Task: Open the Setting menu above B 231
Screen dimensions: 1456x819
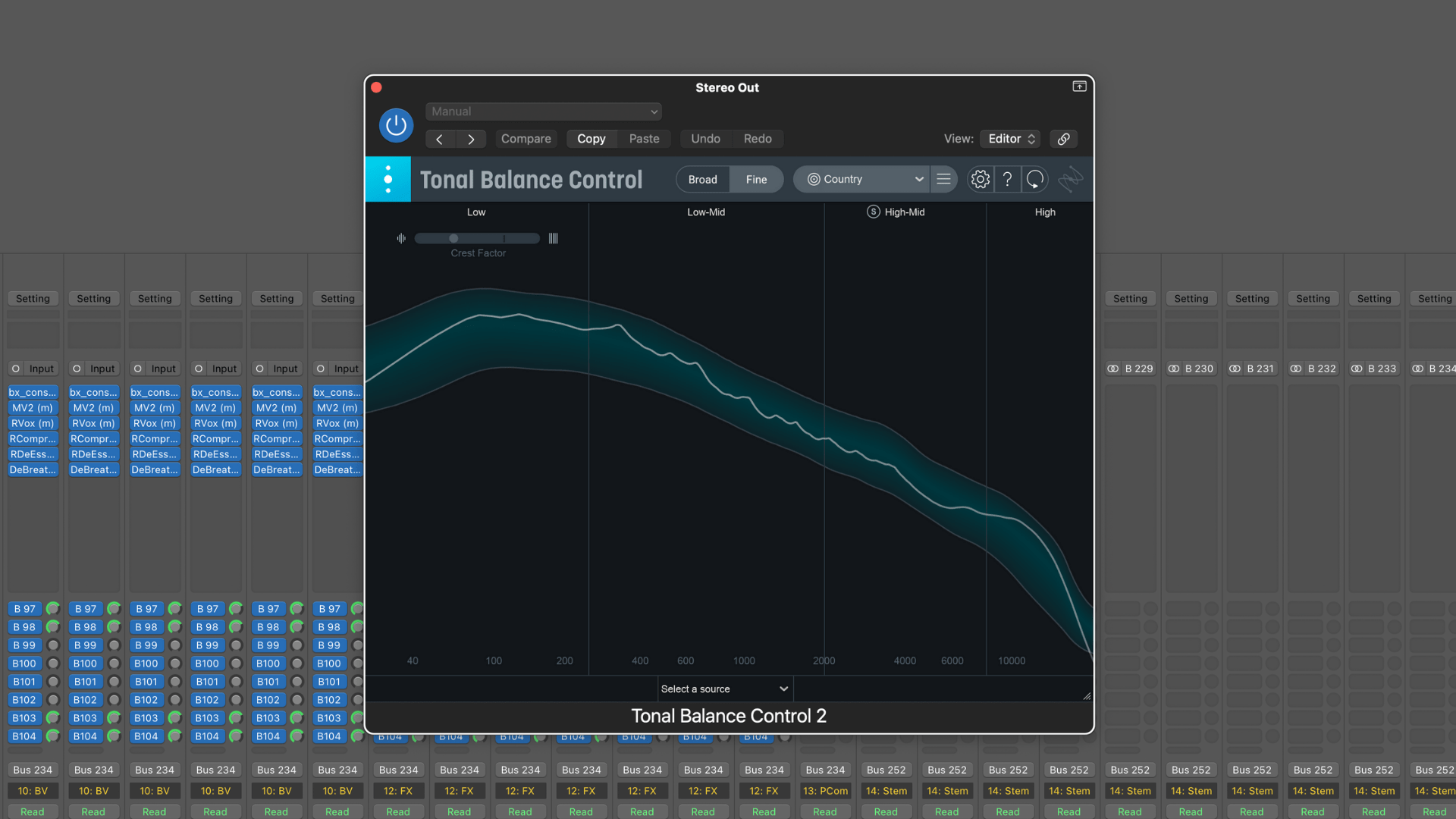Action: [x=1252, y=299]
